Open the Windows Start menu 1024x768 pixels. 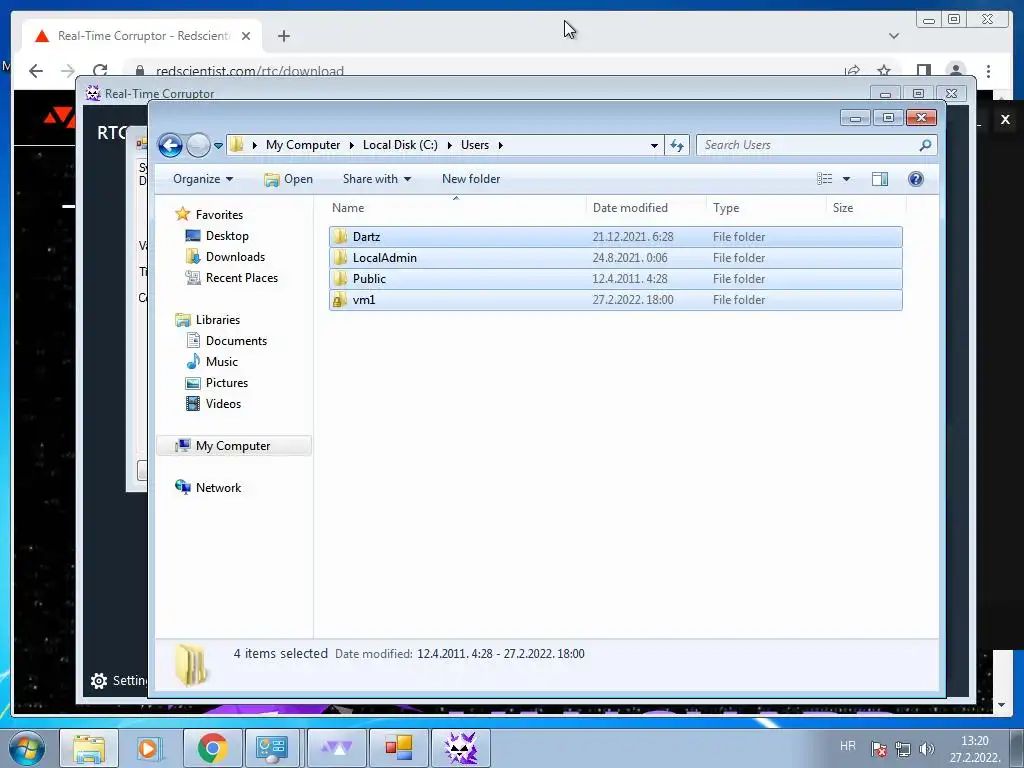coord(27,748)
